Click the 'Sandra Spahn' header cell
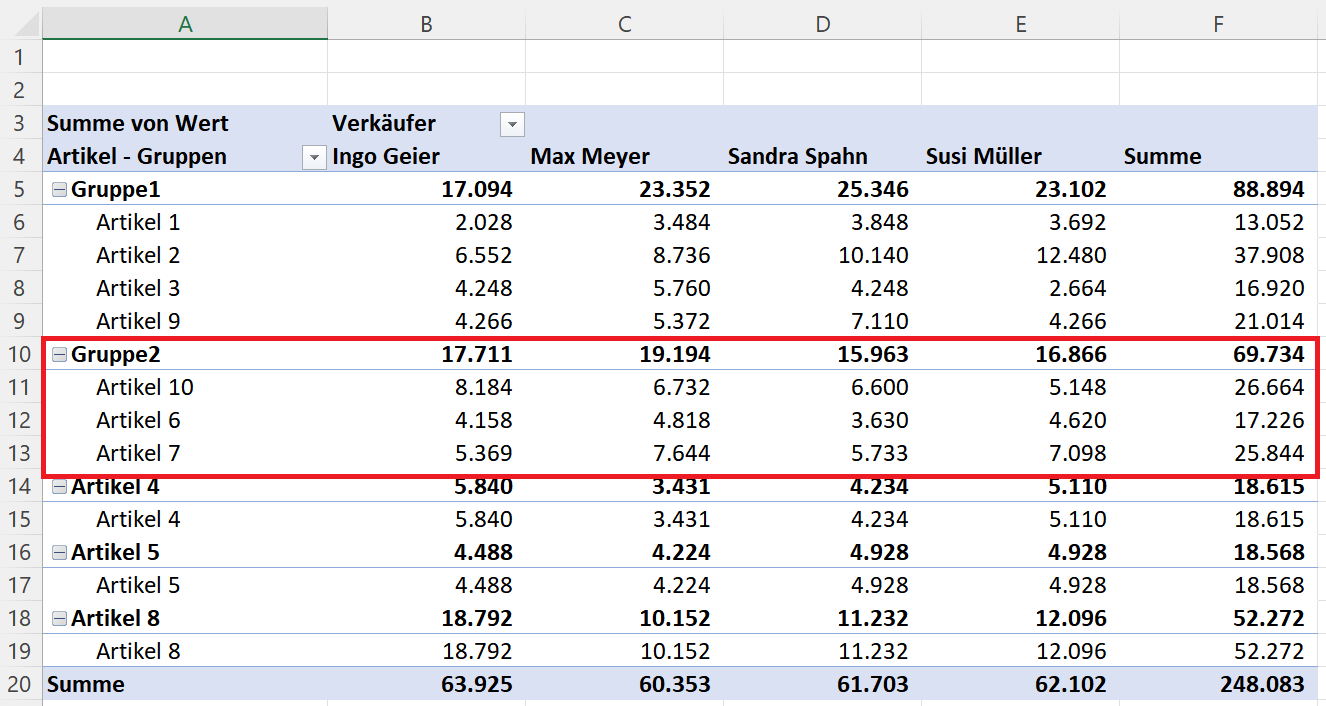Image resolution: width=1326 pixels, height=706 pixels. pos(822,156)
